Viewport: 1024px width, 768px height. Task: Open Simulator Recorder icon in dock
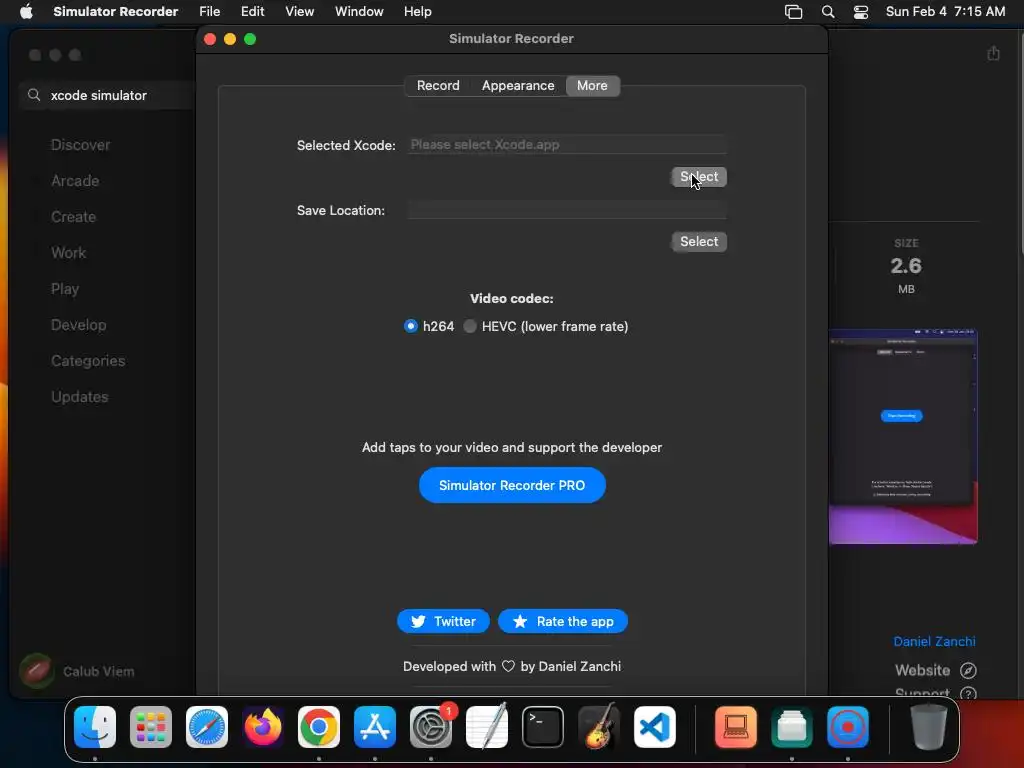pyautogui.click(x=848, y=727)
